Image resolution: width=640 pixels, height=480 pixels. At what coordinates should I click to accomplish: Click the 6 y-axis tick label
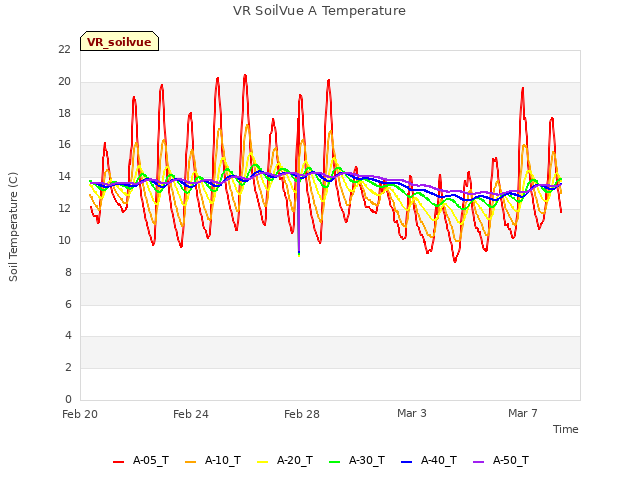[68, 304]
